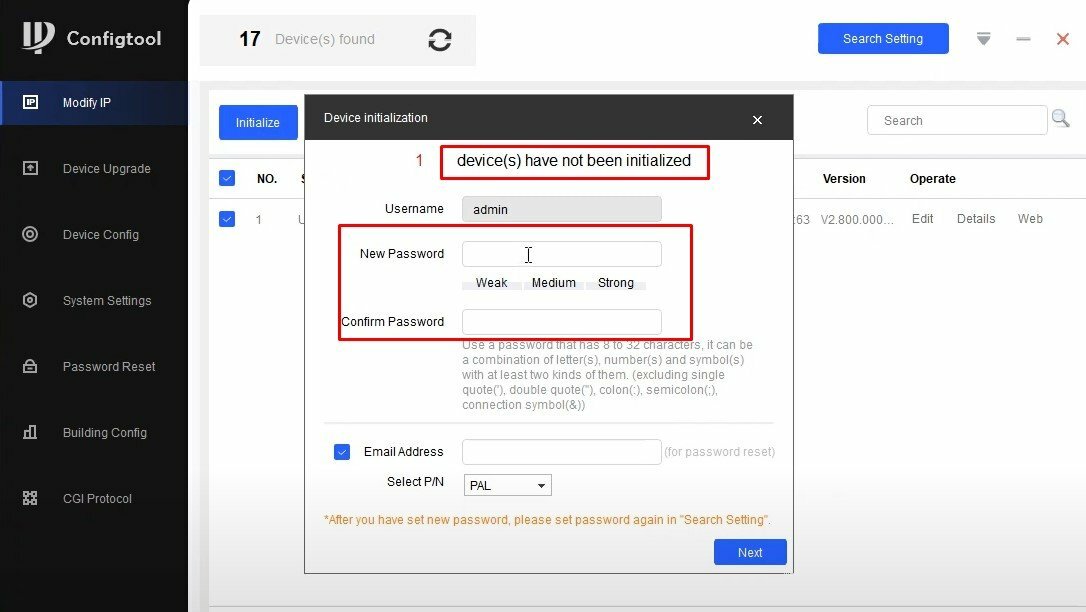Click the Version column header
The image size is (1086, 612).
coord(844,179)
